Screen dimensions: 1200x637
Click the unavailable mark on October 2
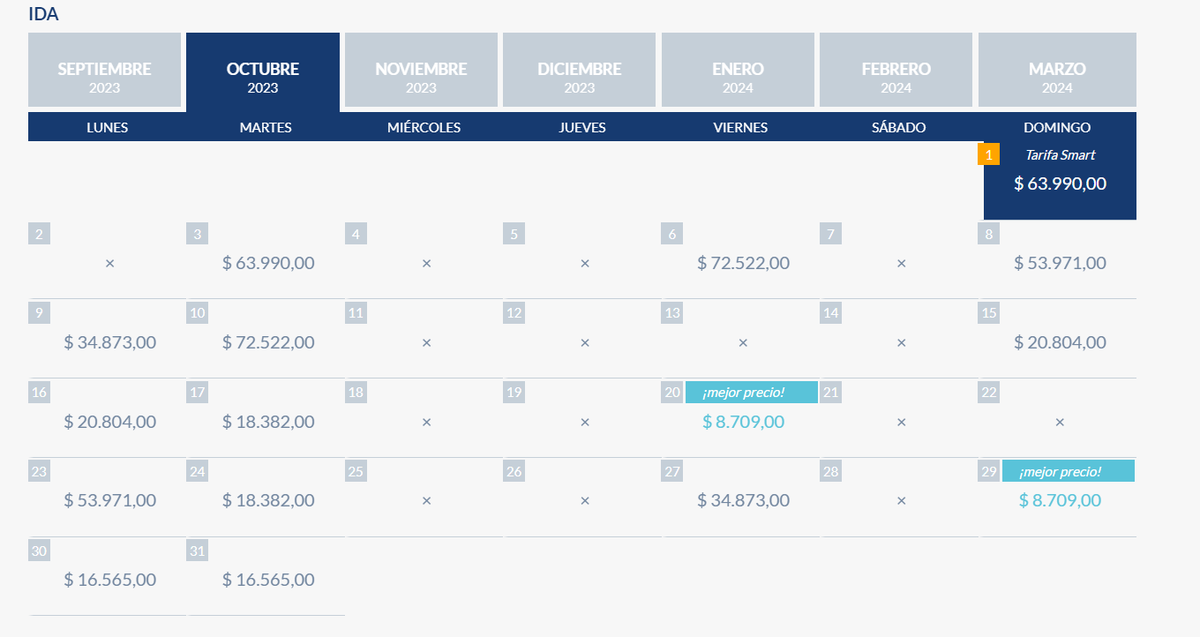tap(110, 263)
